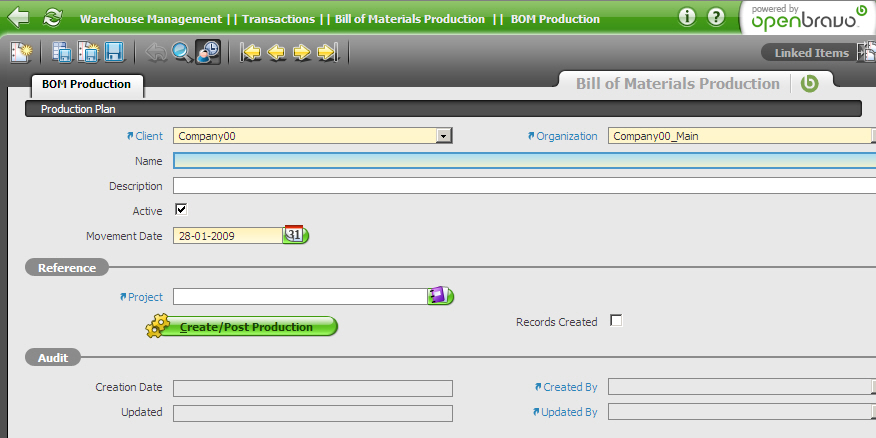Open the Client dropdown arrow
This screenshot has width=876, height=438.
444,136
